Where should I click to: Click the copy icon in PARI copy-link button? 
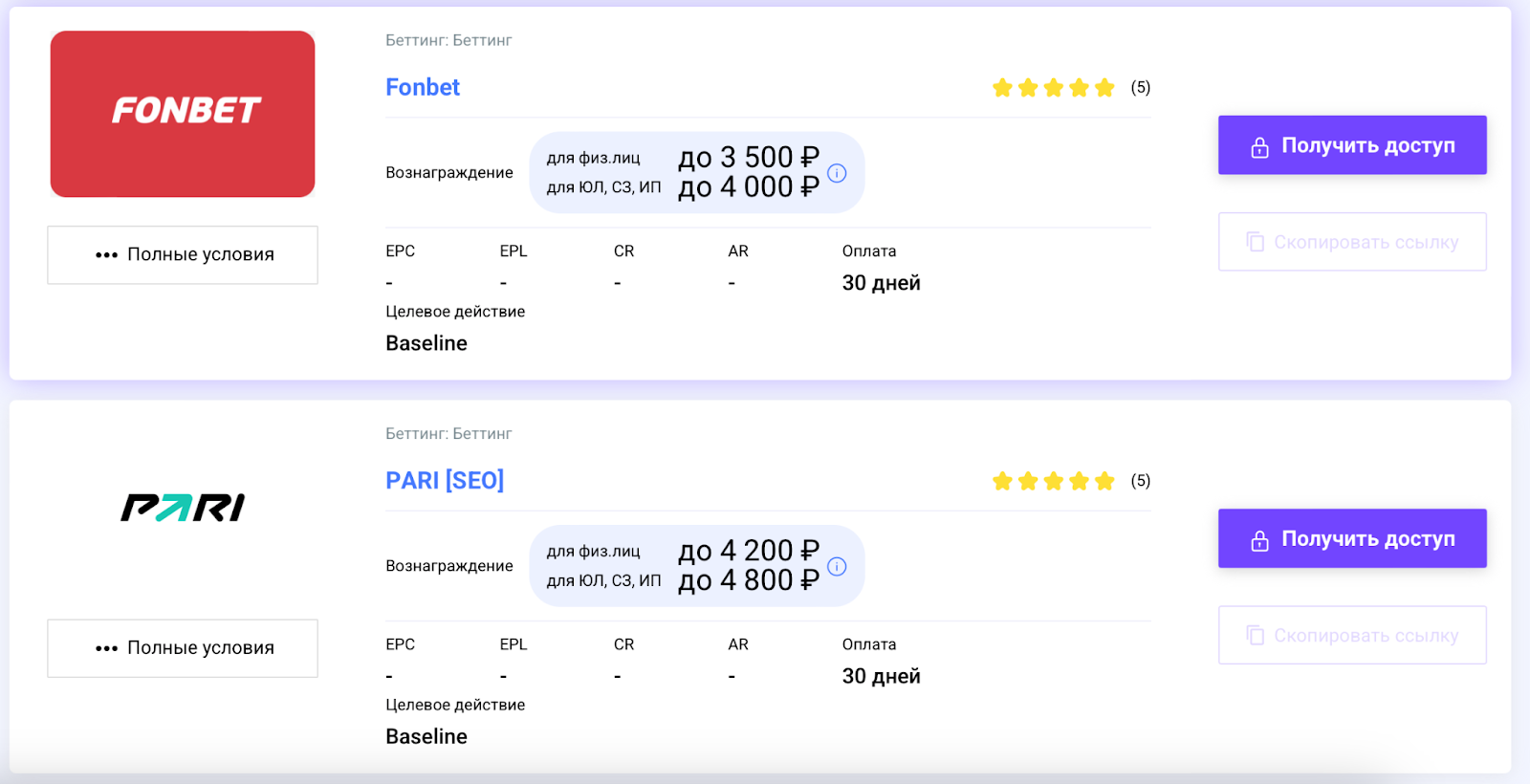tap(1255, 635)
